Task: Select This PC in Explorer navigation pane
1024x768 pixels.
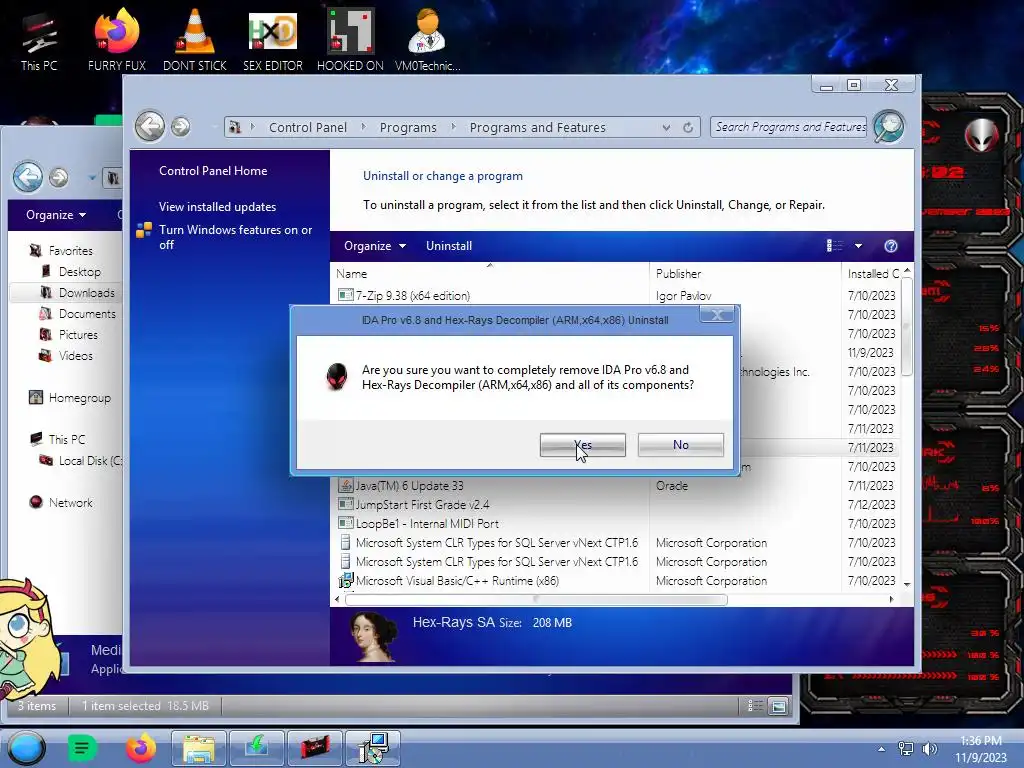Action: [x=67, y=440]
